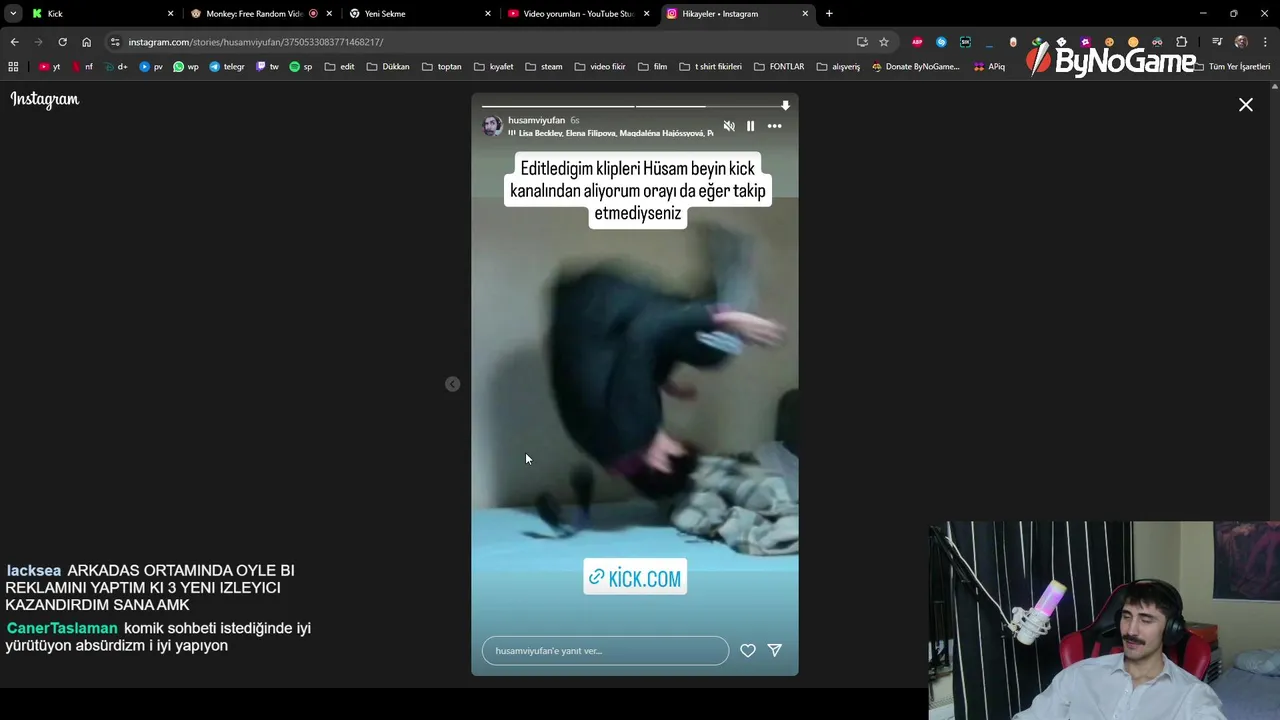Open the nf Netflix bookmark
Screen dimensions: 1280x720
83,67
